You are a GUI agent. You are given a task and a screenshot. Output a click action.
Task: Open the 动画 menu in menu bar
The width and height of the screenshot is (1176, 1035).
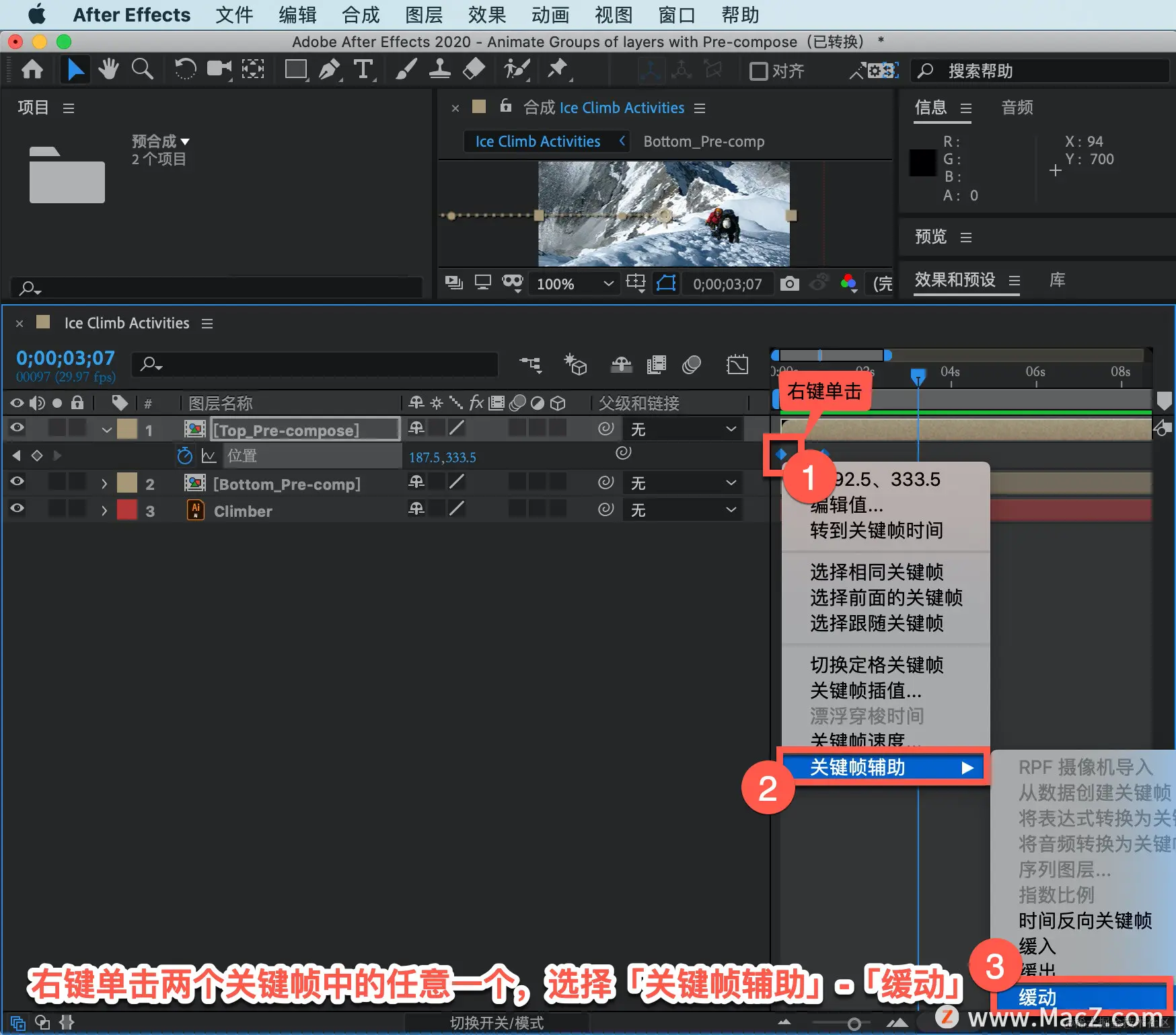click(x=550, y=15)
